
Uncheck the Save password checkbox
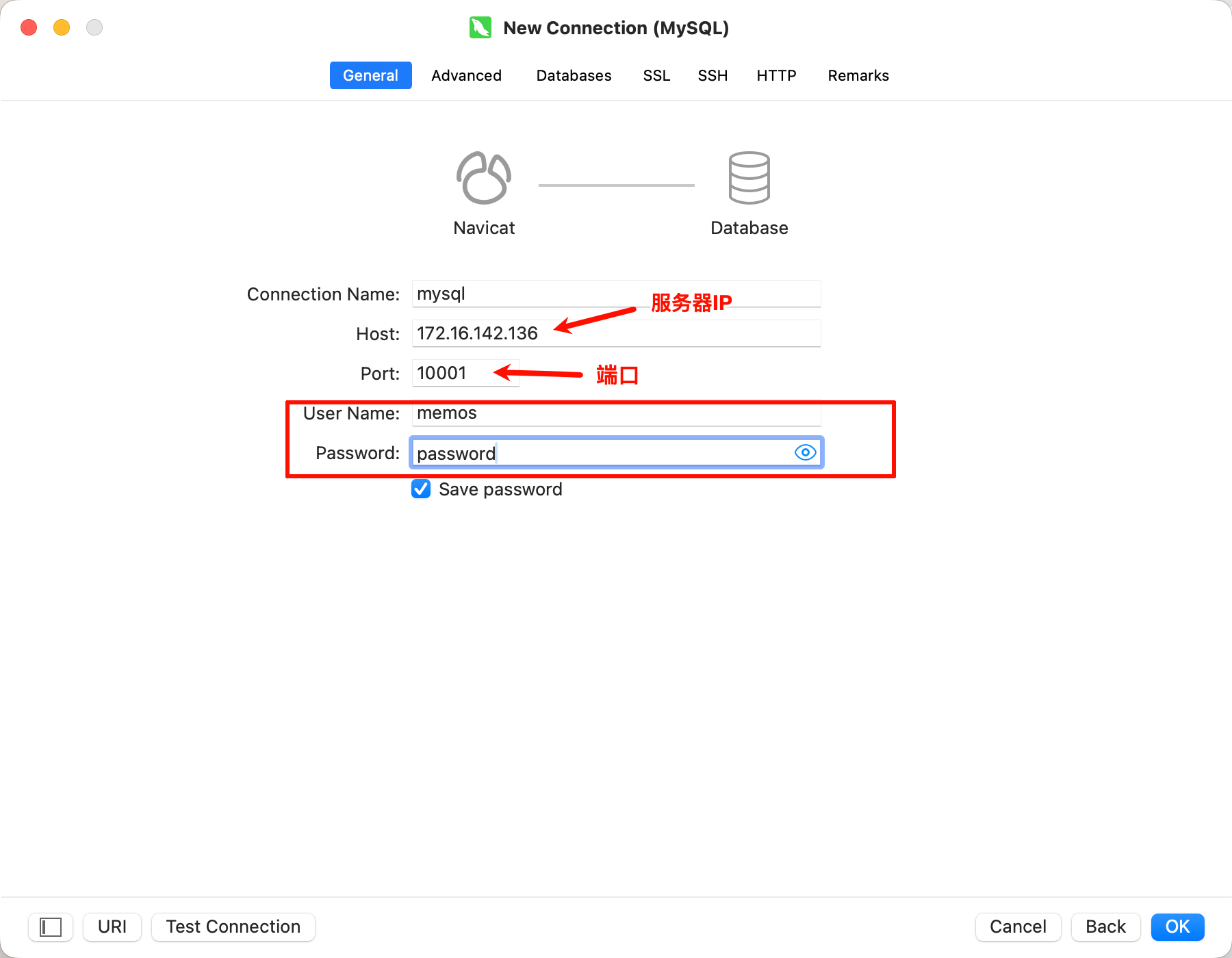point(421,489)
